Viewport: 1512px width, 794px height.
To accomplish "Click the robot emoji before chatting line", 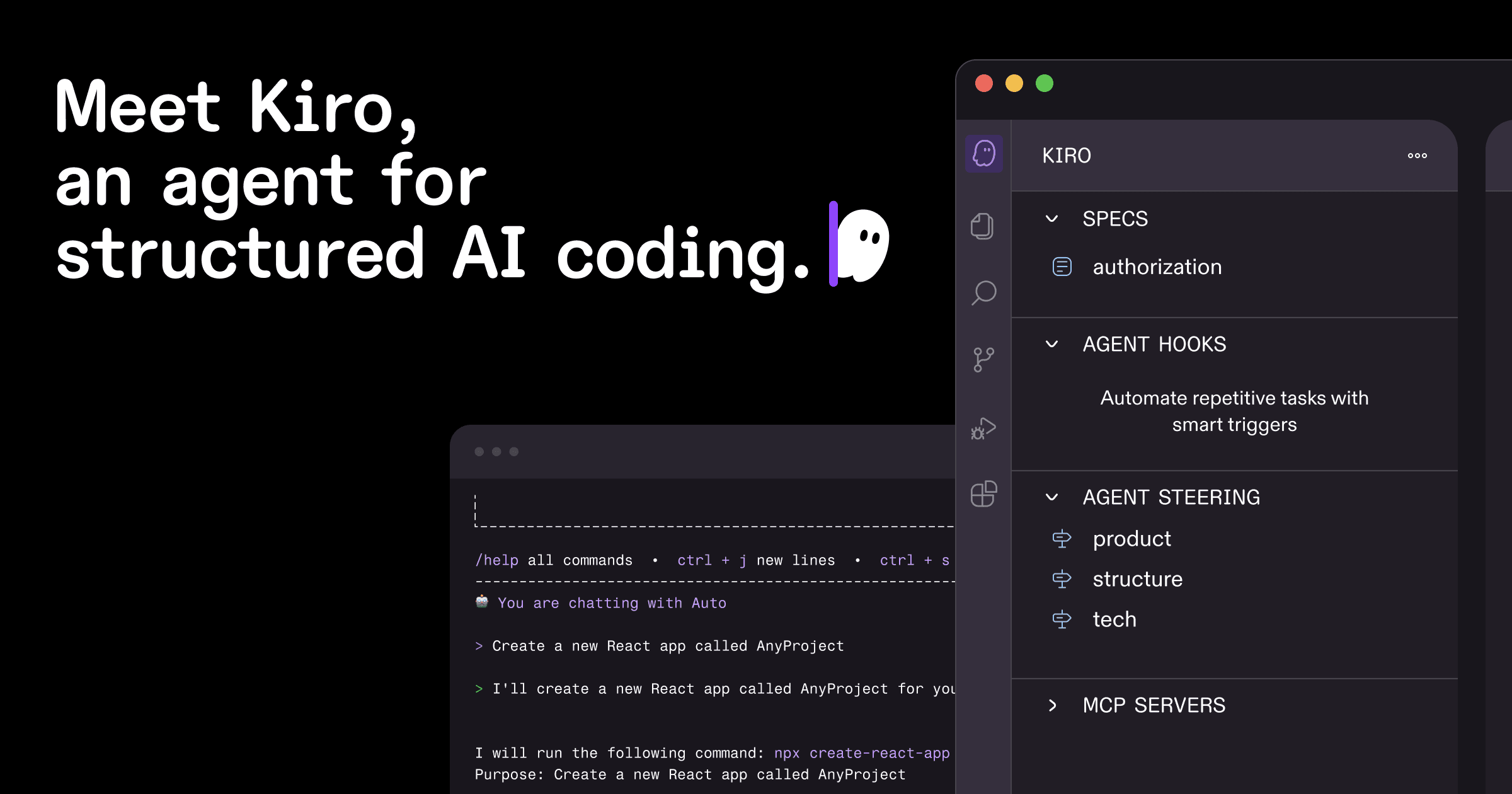I will (482, 602).
